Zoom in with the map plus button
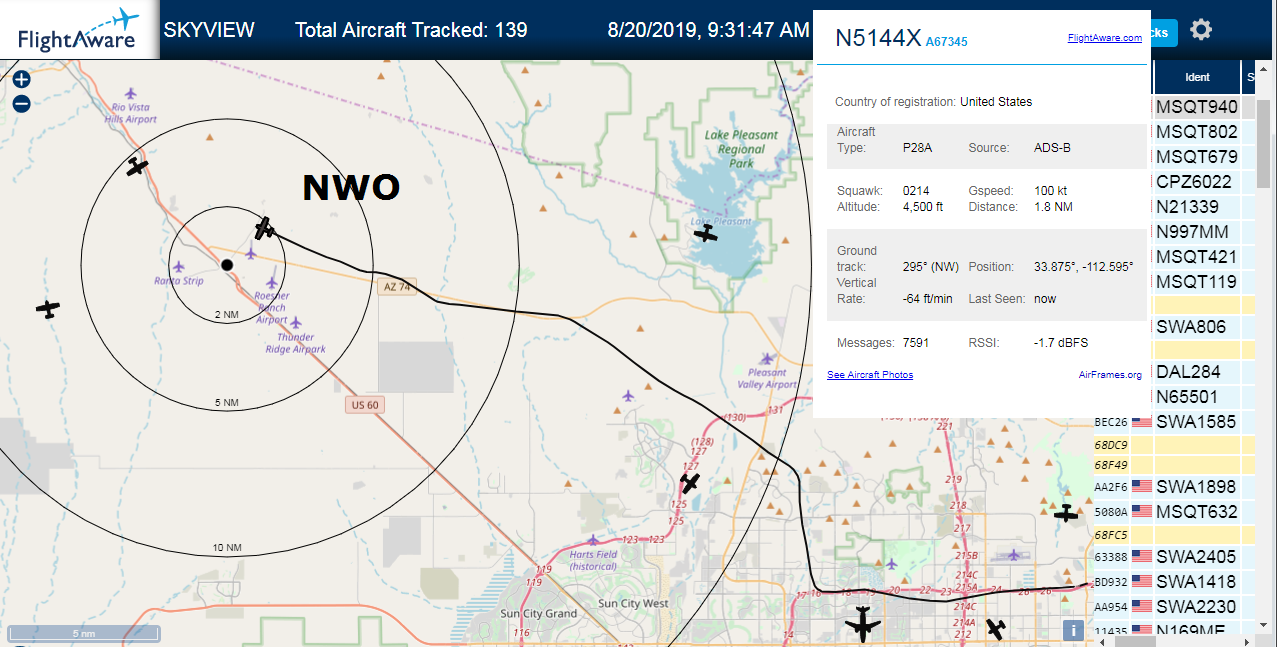This screenshot has height=647, width=1277. point(22,80)
